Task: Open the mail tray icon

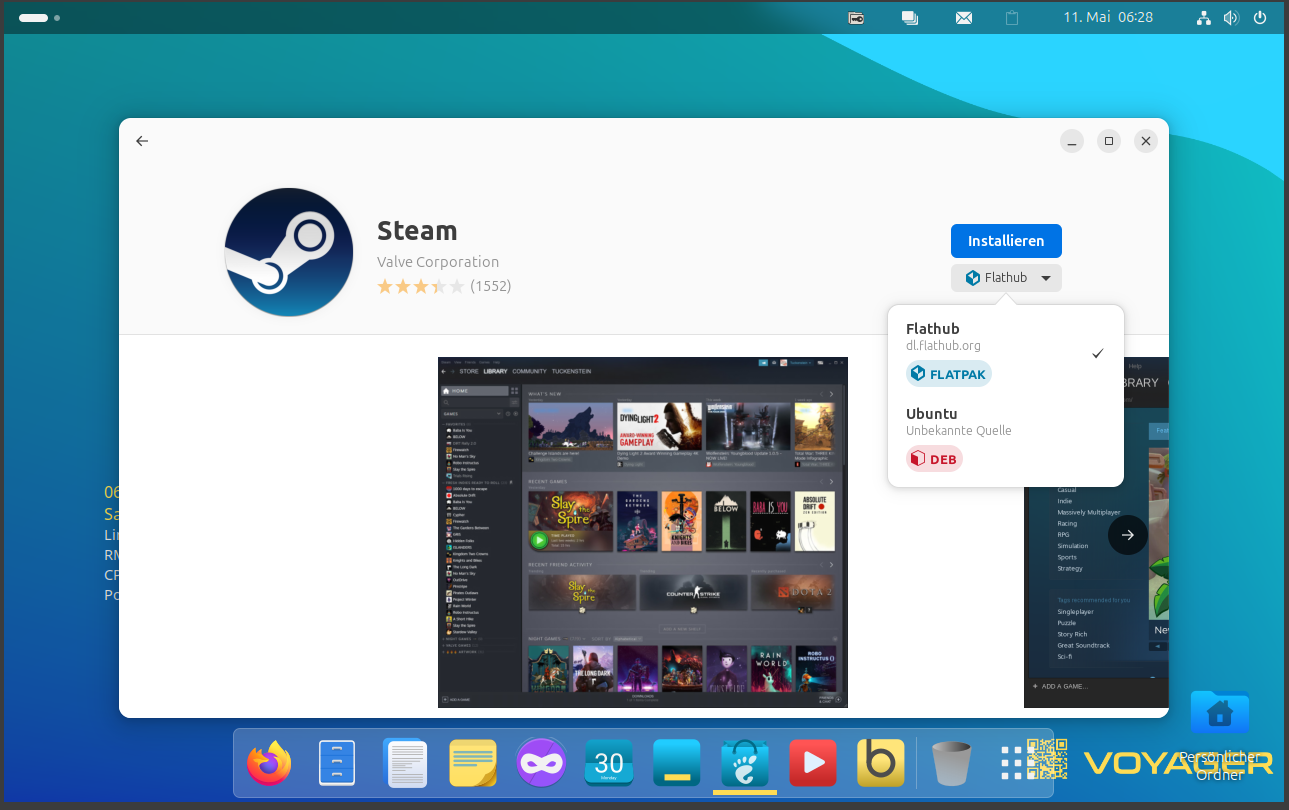Action: pos(964,18)
